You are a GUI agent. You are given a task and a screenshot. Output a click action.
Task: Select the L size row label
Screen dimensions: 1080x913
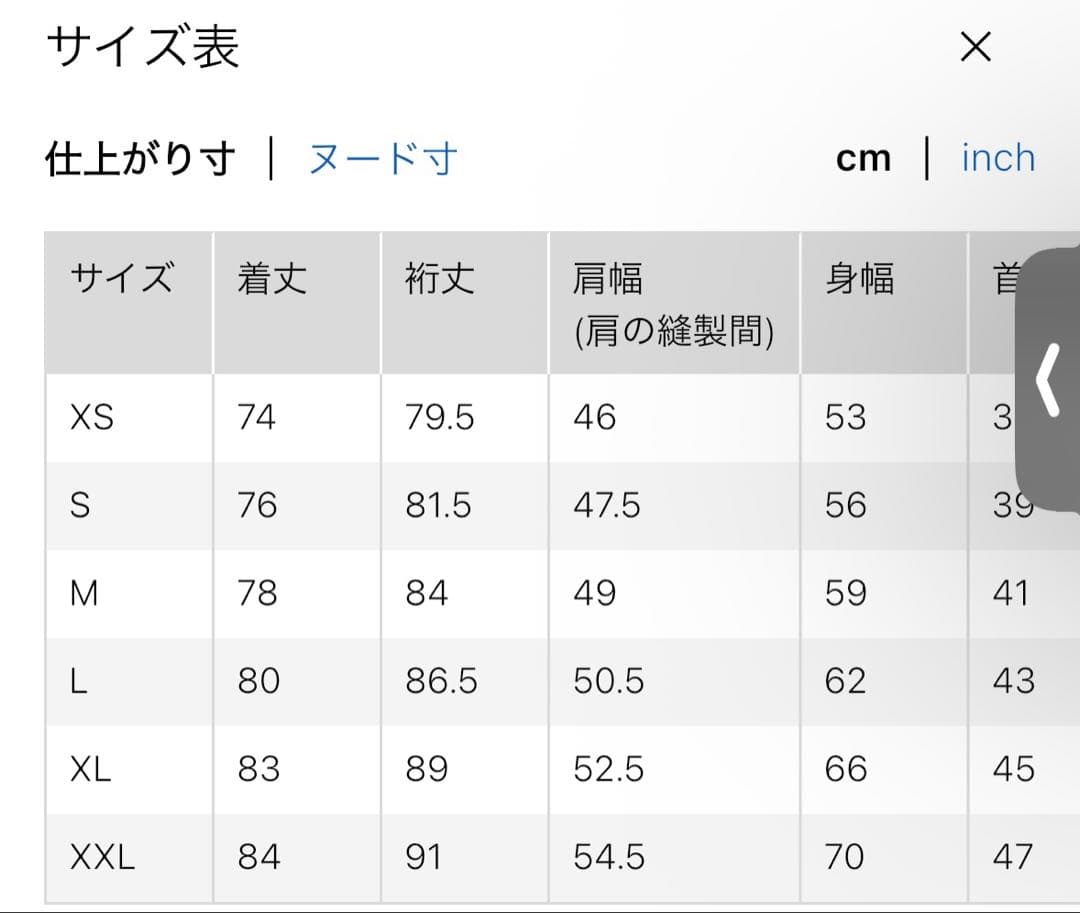click(x=79, y=682)
